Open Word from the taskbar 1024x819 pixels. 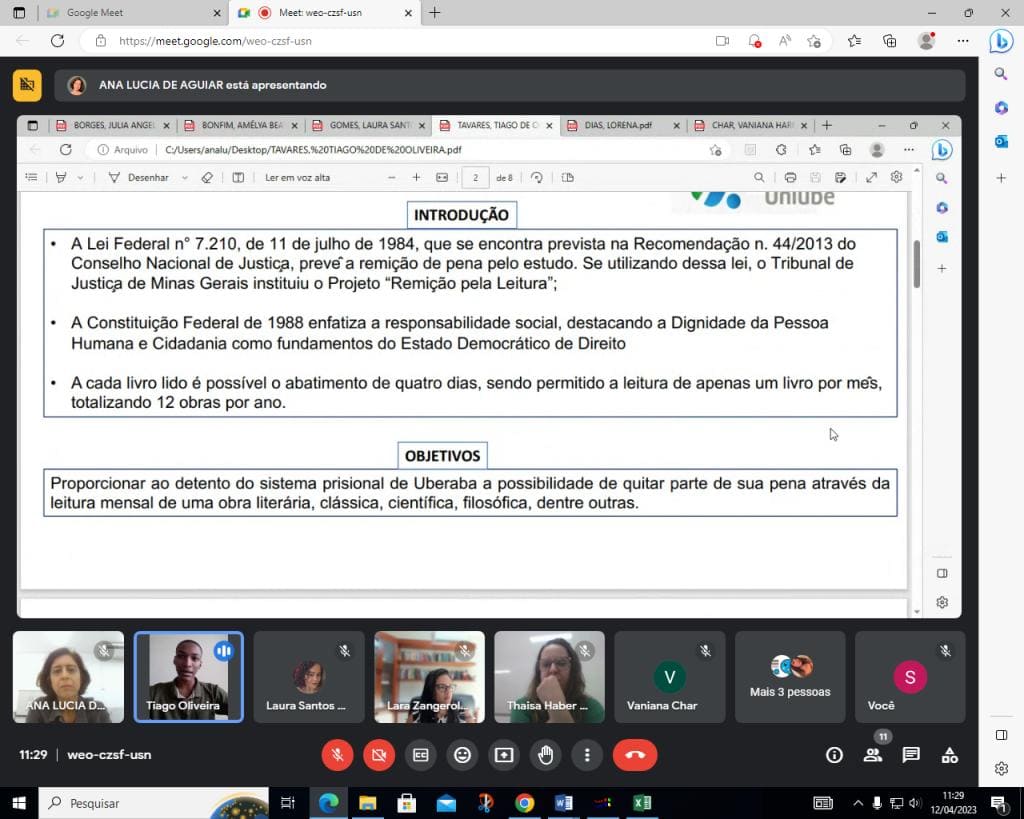click(564, 803)
